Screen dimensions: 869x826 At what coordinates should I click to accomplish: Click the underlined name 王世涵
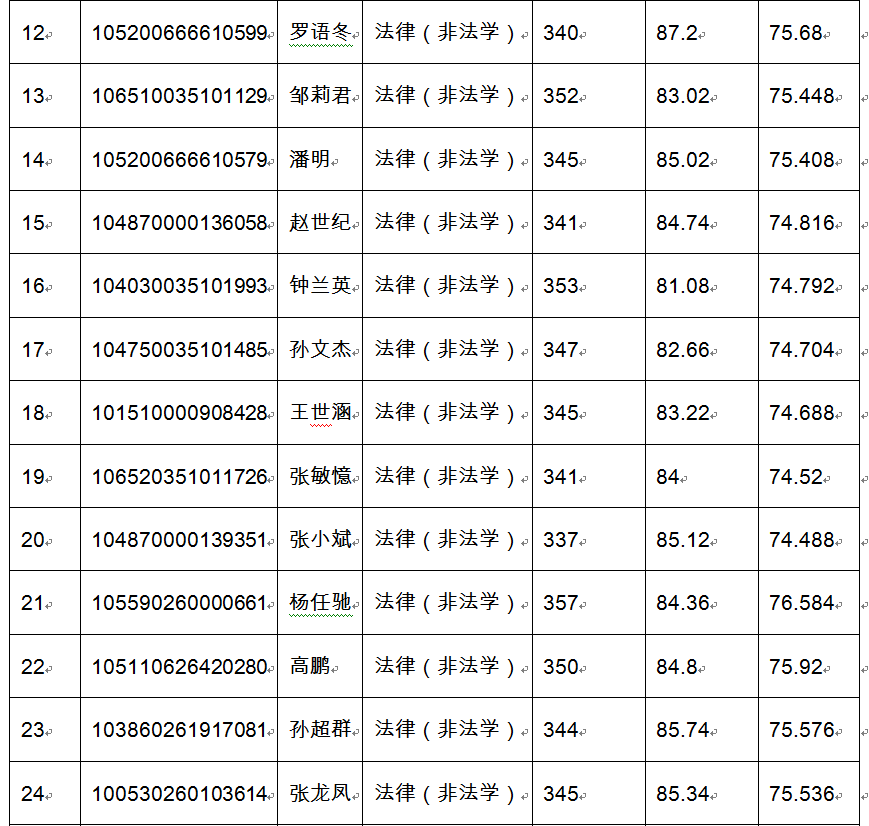pyautogui.click(x=320, y=413)
